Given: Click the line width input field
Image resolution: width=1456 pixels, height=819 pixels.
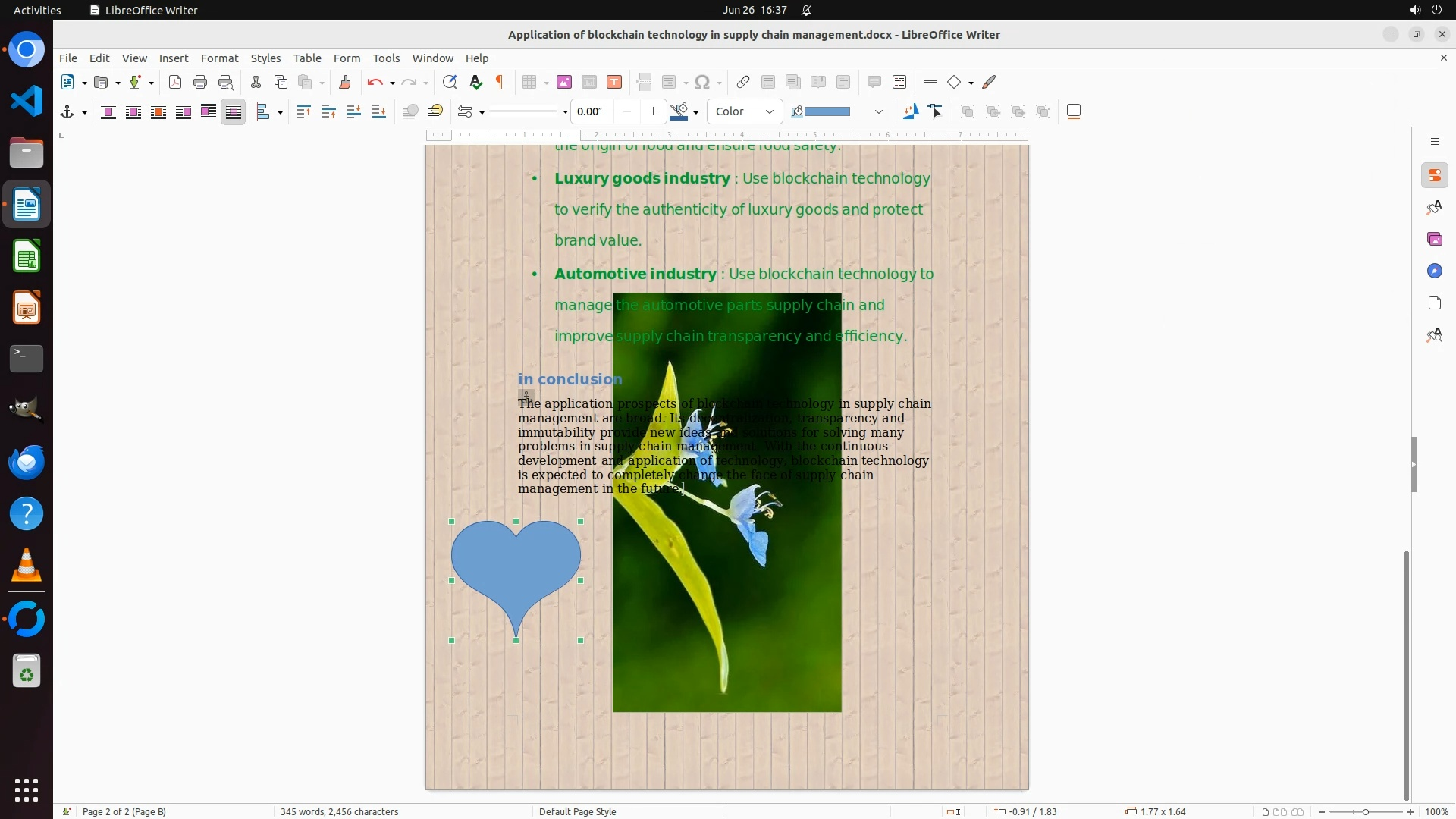Looking at the screenshot, I should pos(591,111).
